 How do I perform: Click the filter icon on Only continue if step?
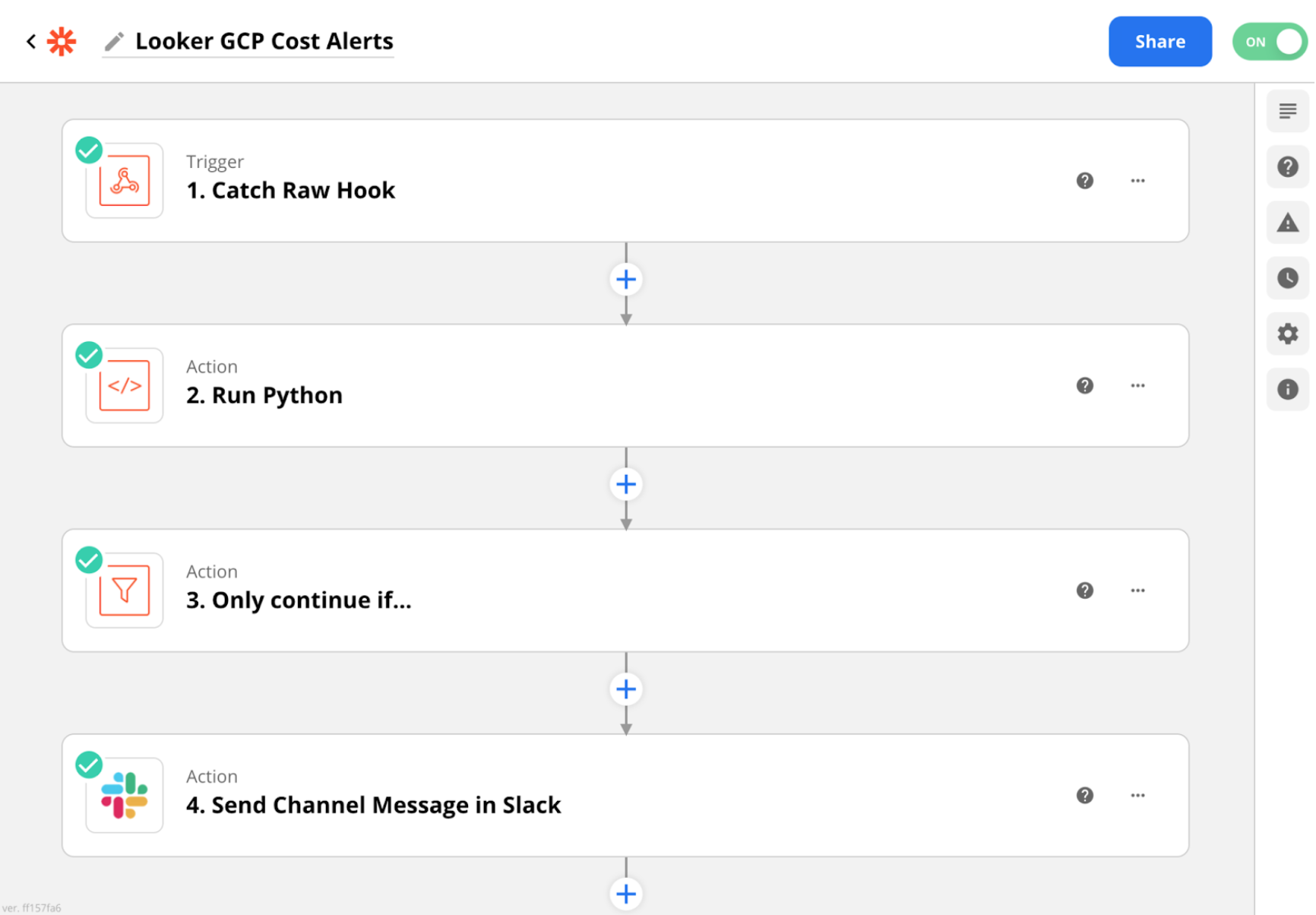[x=124, y=590]
